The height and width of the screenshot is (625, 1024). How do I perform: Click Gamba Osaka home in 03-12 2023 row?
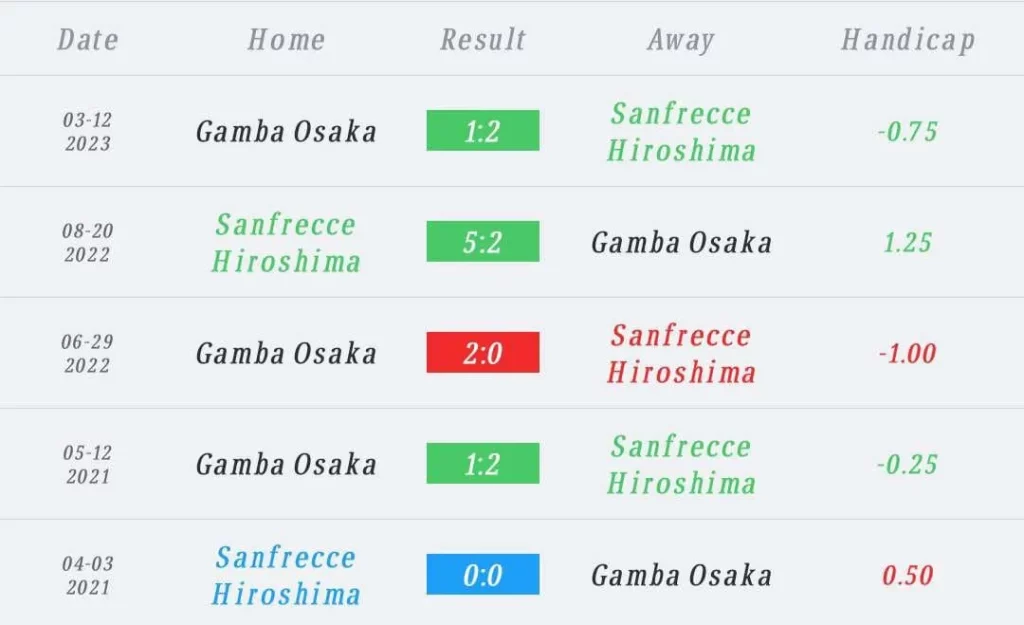[286, 132]
